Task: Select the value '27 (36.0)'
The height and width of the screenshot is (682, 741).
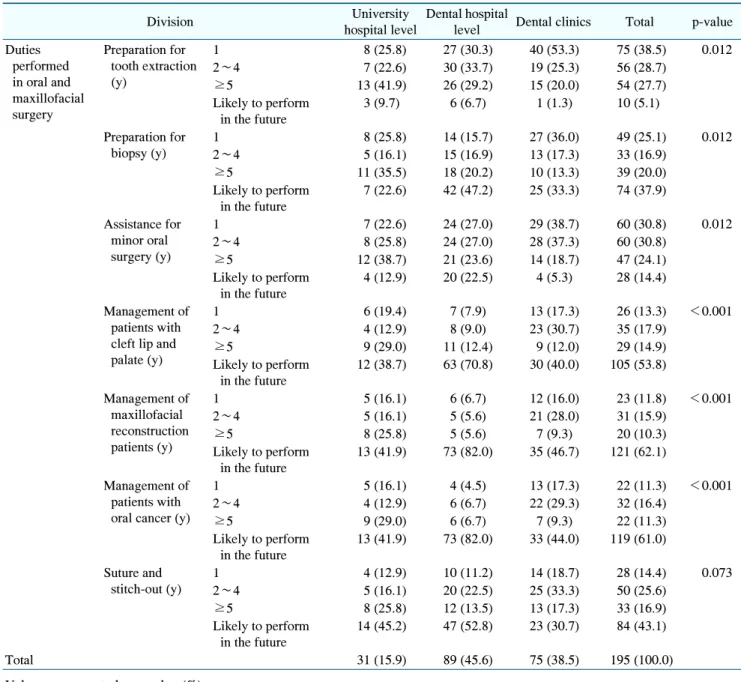Action: pos(554,137)
